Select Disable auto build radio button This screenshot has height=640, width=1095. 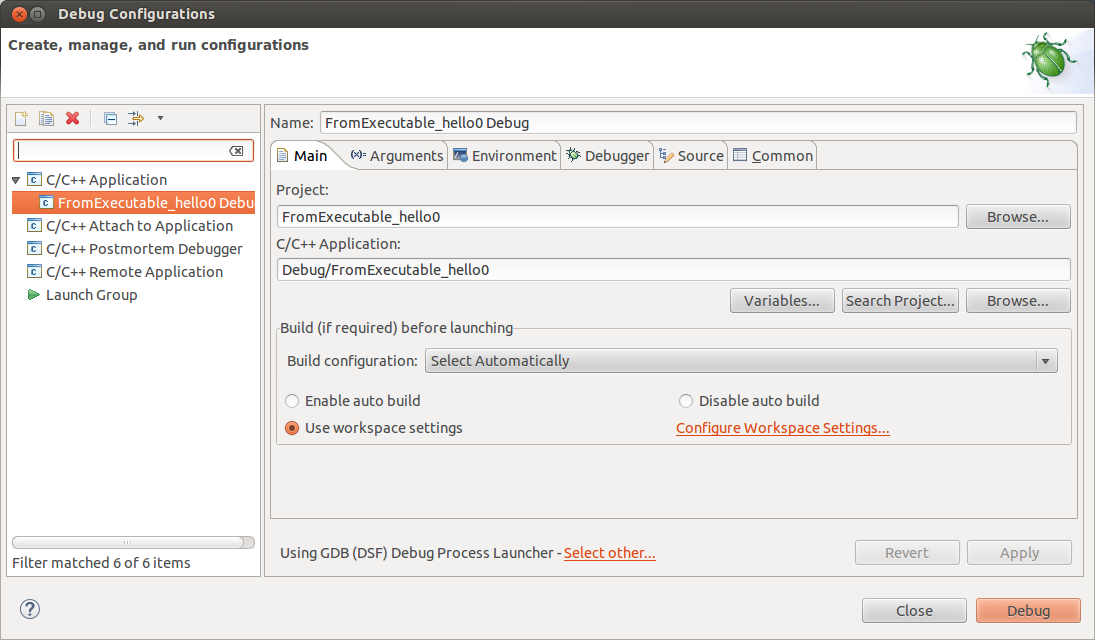[x=686, y=401]
